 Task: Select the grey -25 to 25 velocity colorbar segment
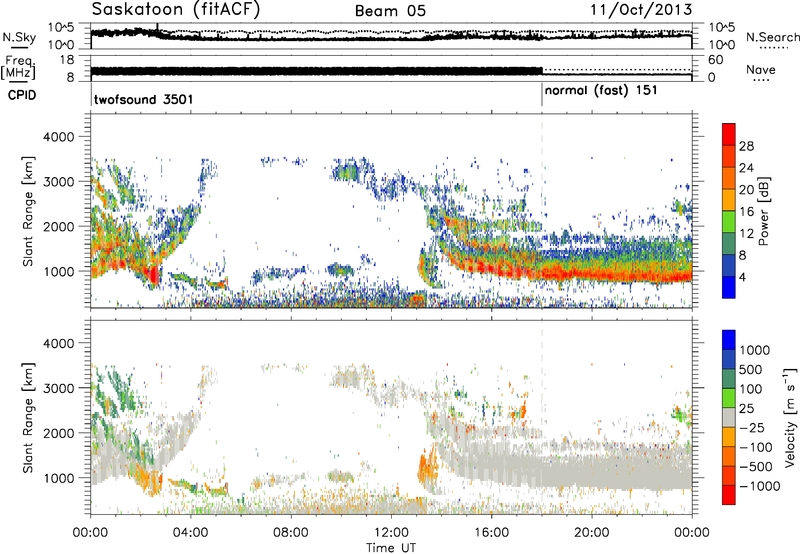coord(729,417)
